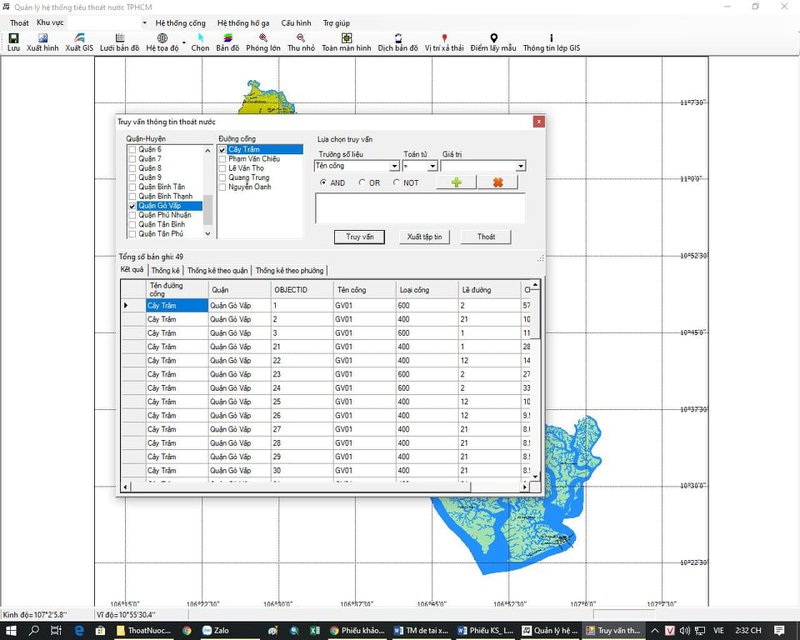Open the notification center icon
This screenshot has width=800, height=640.
pos(779,630)
